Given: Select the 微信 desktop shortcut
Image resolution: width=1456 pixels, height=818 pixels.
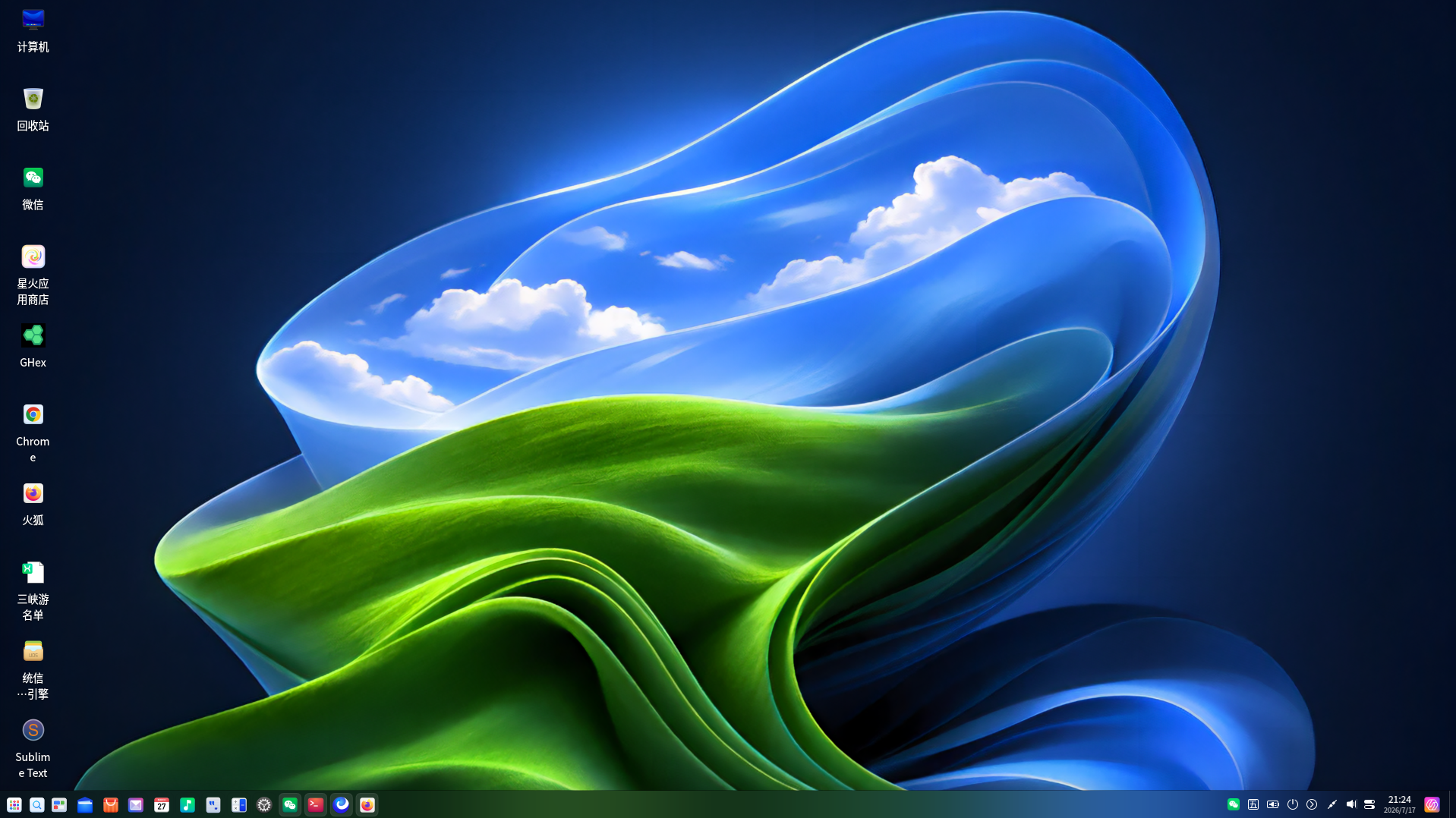Looking at the screenshot, I should (33, 188).
